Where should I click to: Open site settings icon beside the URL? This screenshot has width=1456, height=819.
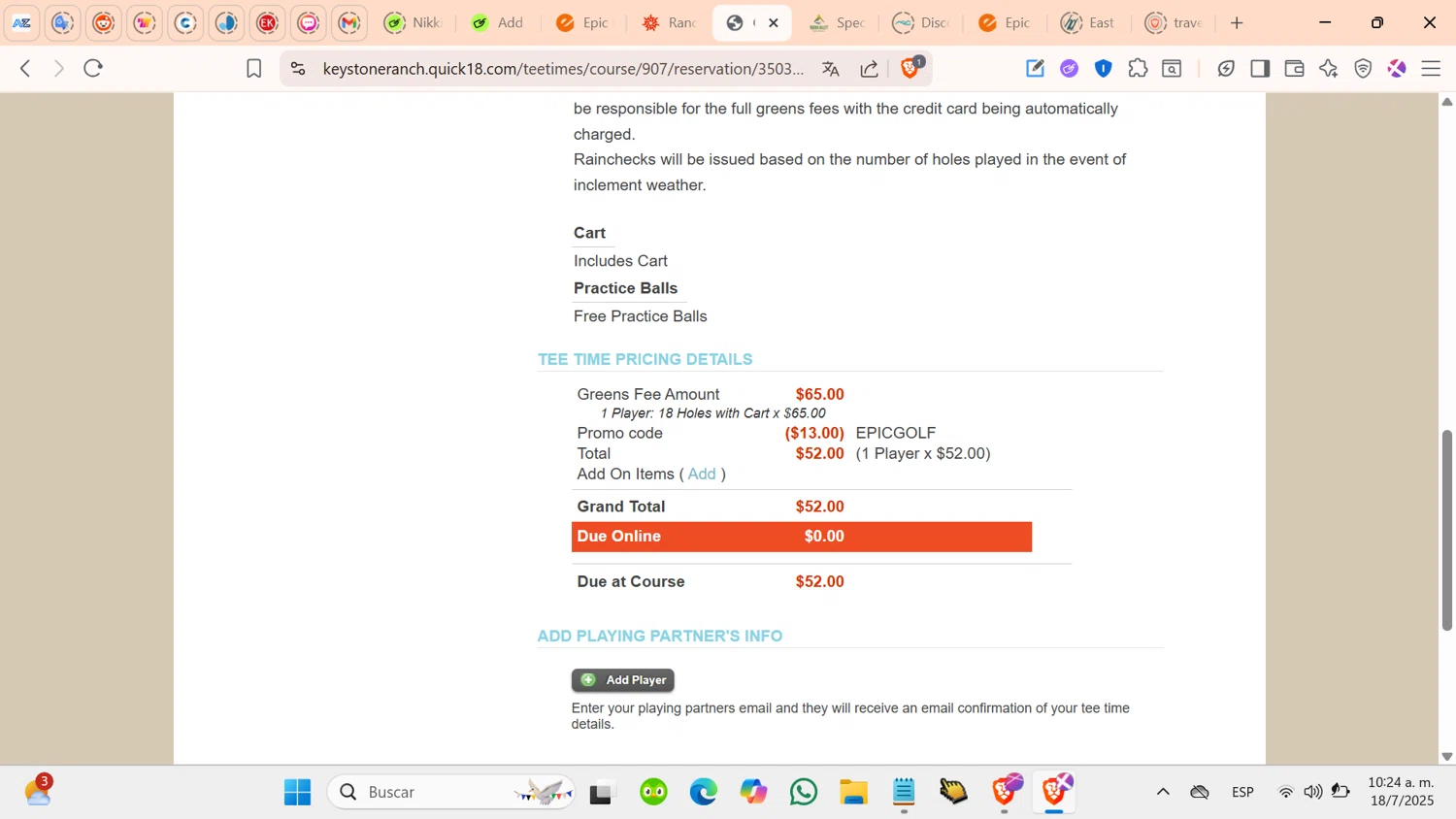coord(298,69)
